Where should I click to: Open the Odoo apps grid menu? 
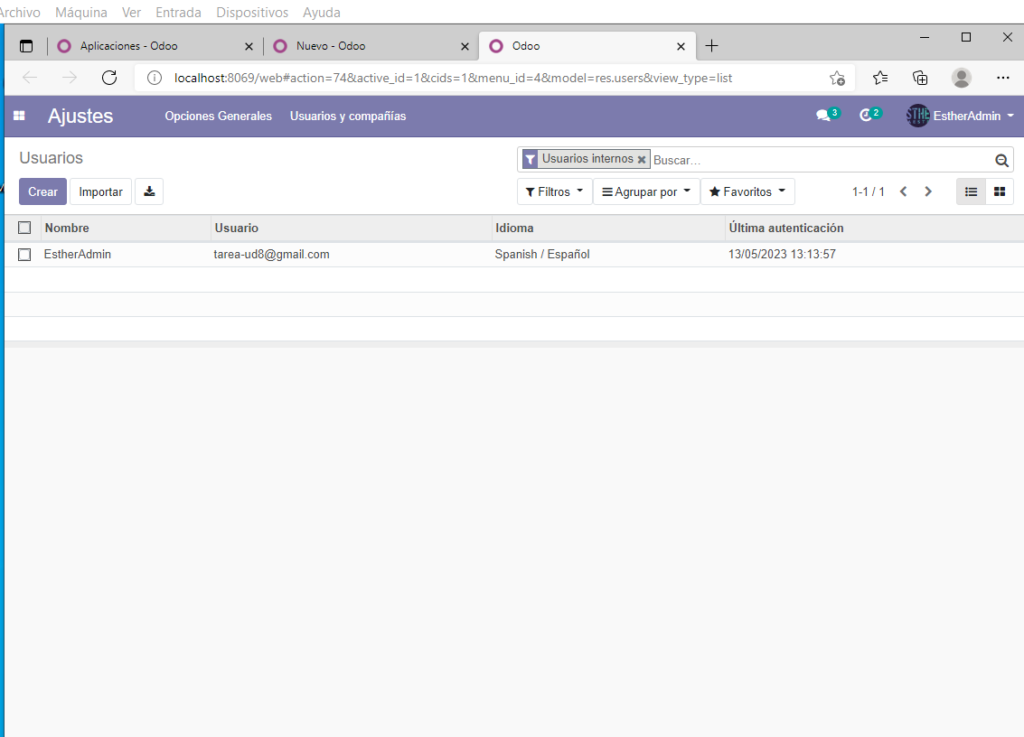click(18, 116)
